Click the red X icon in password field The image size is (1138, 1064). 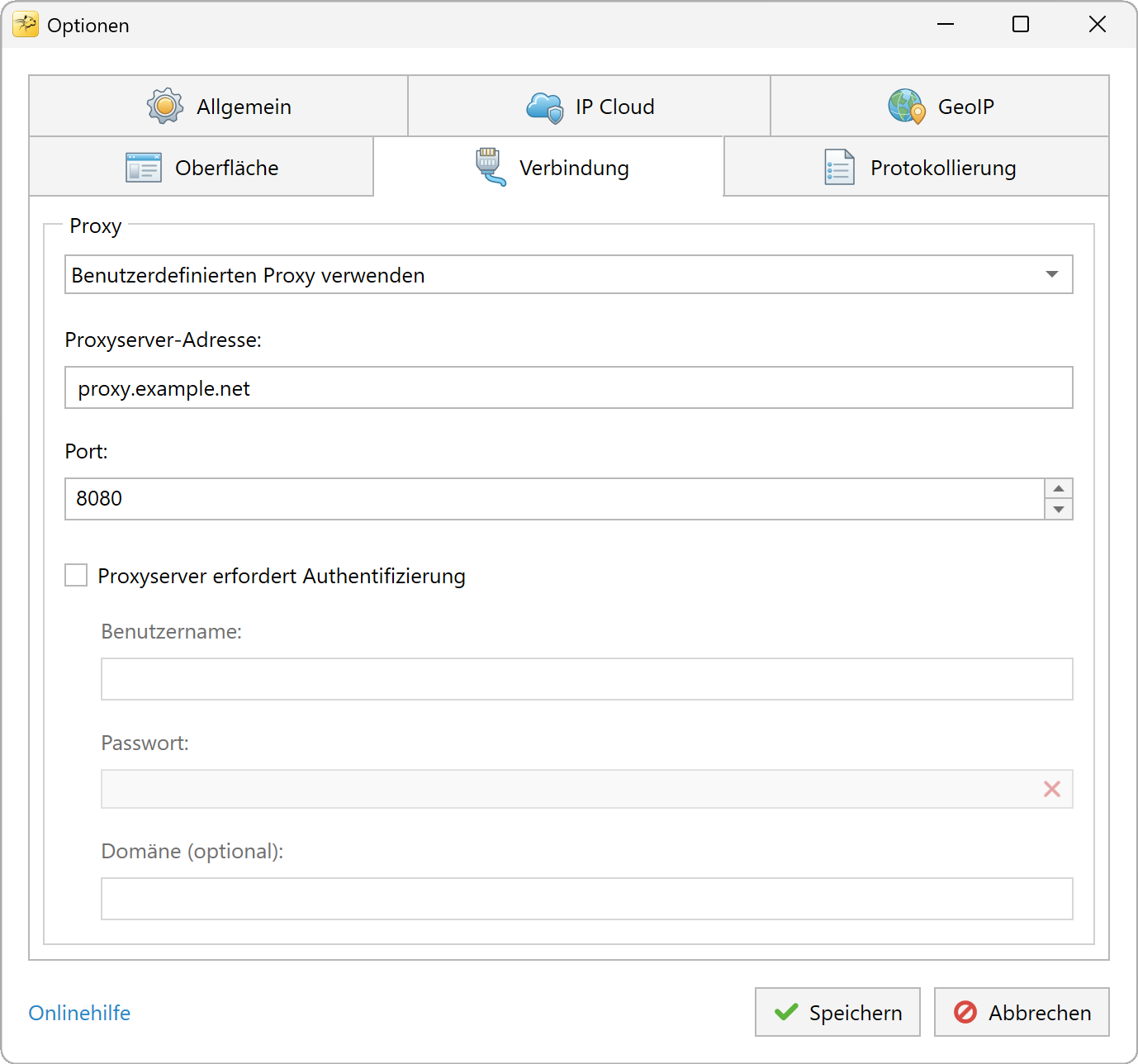coord(1052,789)
